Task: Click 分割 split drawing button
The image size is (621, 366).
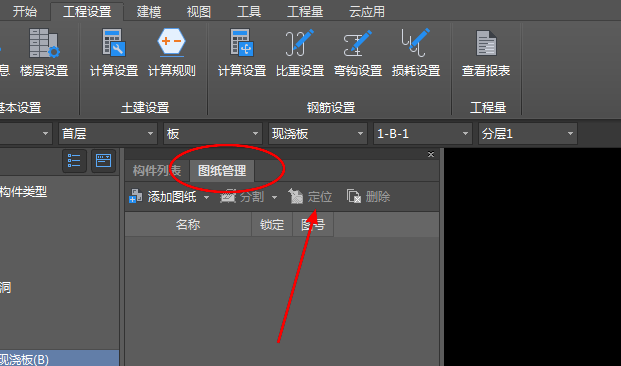Action: coord(242,196)
